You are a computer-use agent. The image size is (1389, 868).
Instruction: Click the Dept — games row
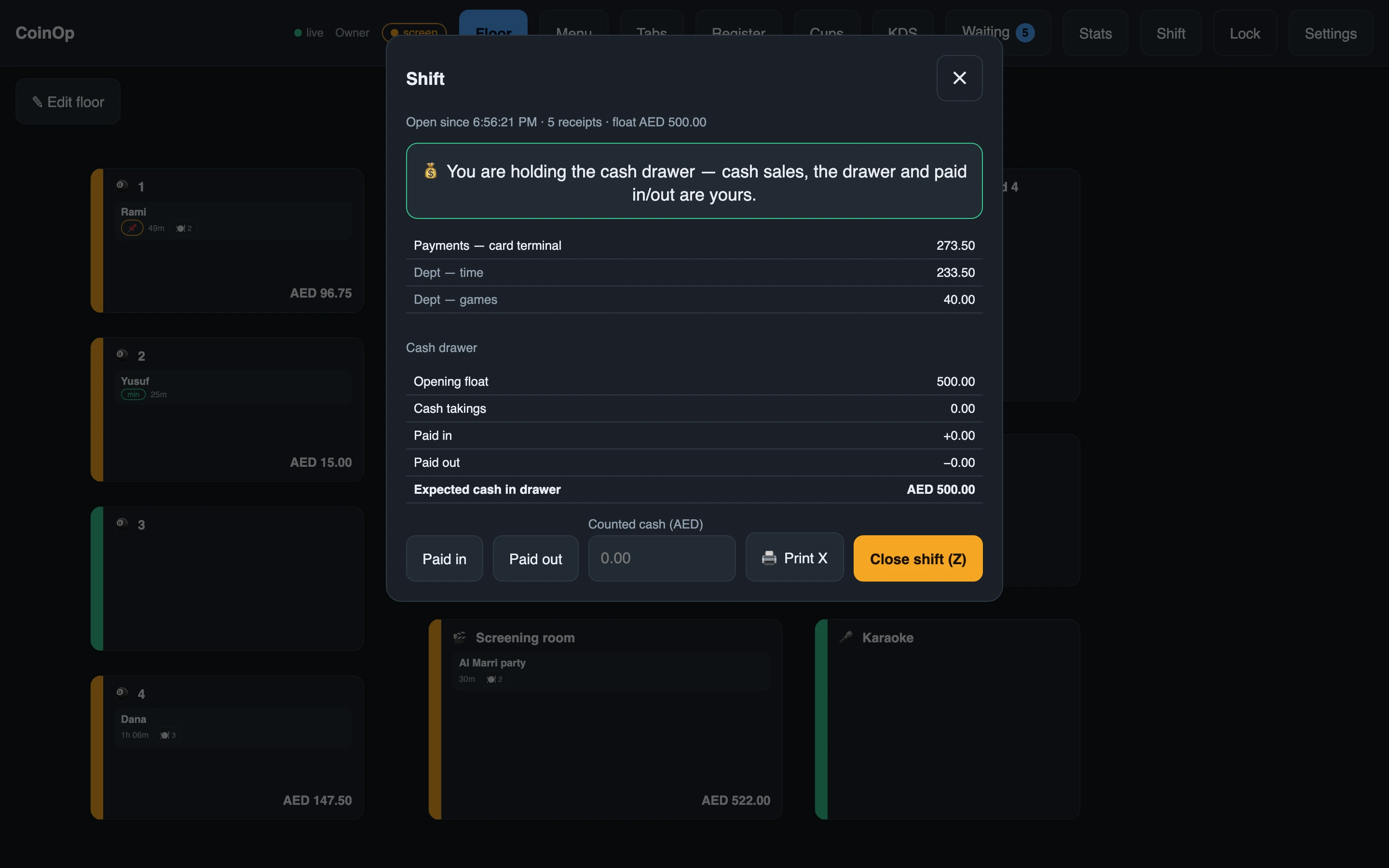(694, 299)
